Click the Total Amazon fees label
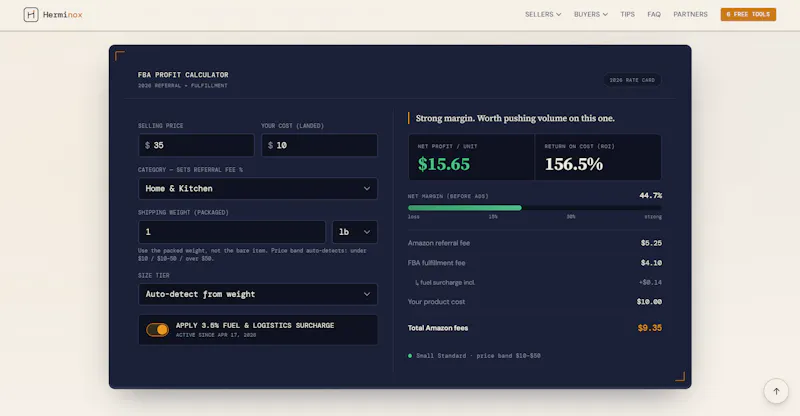This screenshot has width=800, height=416. pos(438,328)
